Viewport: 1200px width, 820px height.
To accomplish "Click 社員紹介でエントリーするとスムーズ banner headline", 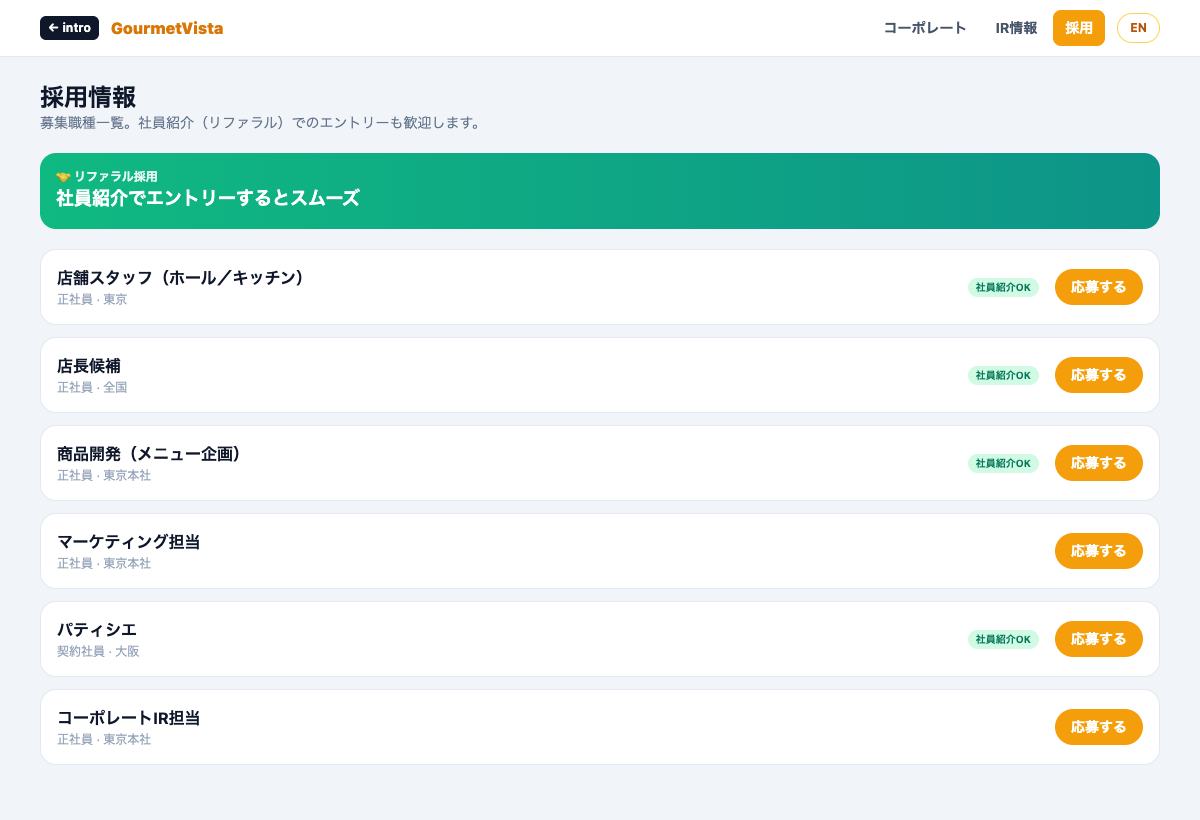I will [x=208, y=198].
